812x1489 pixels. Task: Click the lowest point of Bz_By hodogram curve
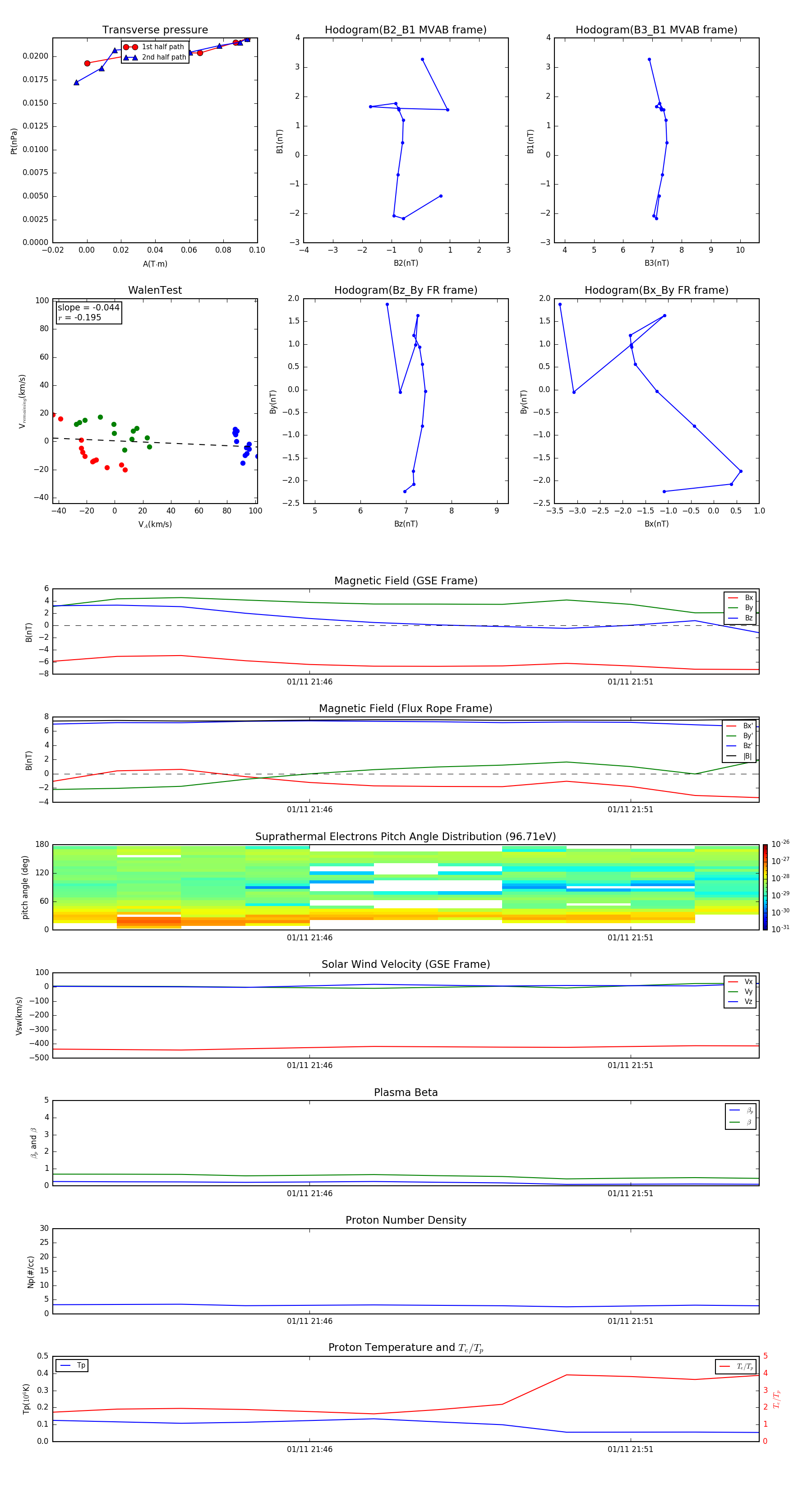coord(405,492)
